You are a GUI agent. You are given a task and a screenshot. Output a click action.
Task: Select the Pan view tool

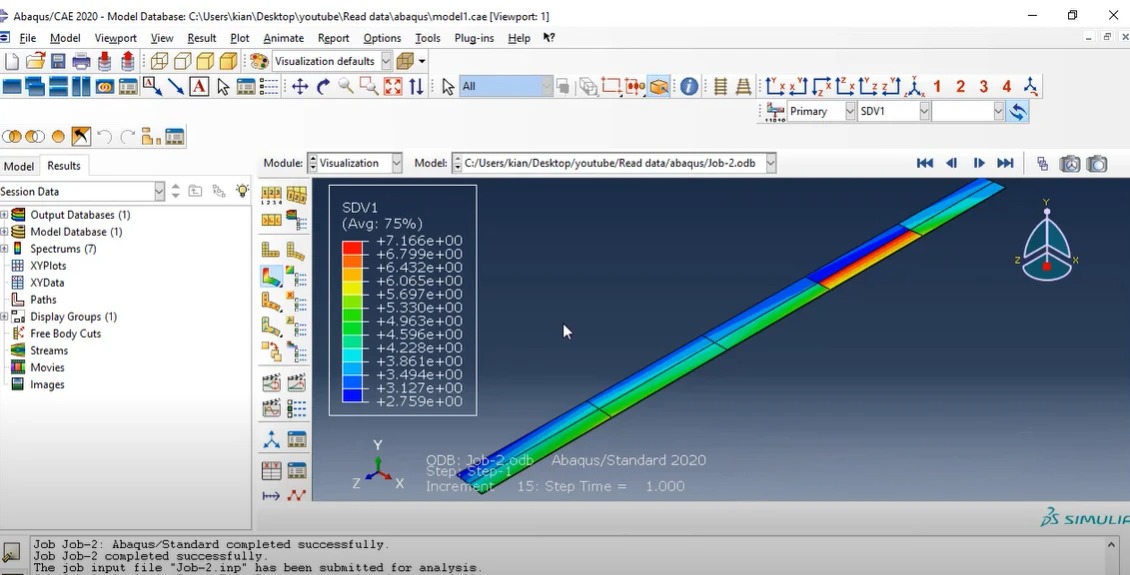pos(300,86)
